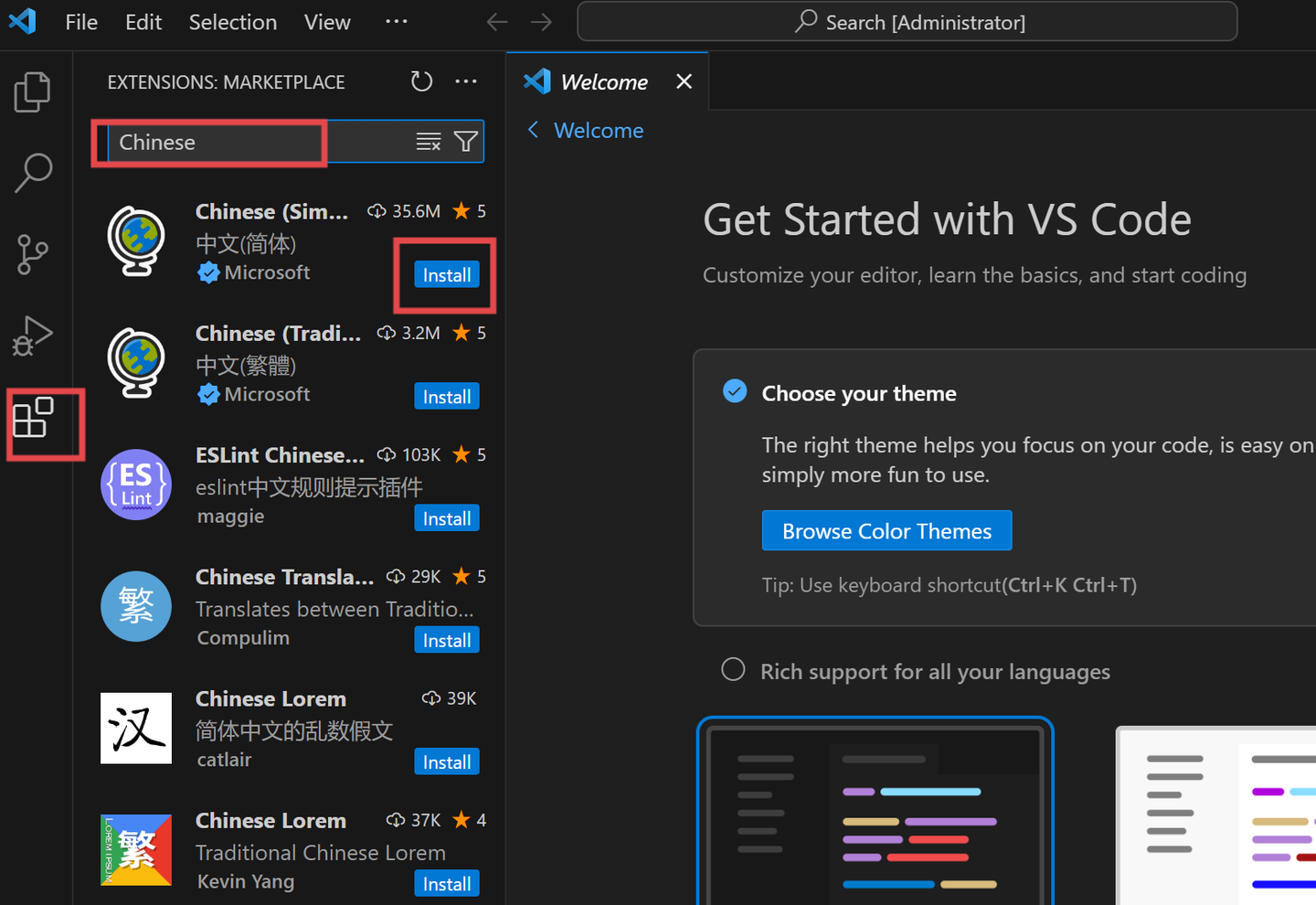Open the Explorer view
Screen dimensions: 1316x905
pos(33,91)
